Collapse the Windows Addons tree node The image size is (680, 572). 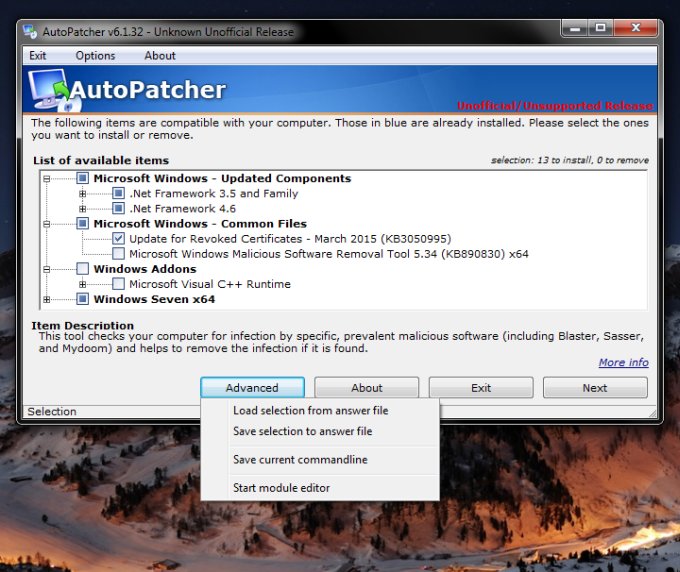[47, 269]
